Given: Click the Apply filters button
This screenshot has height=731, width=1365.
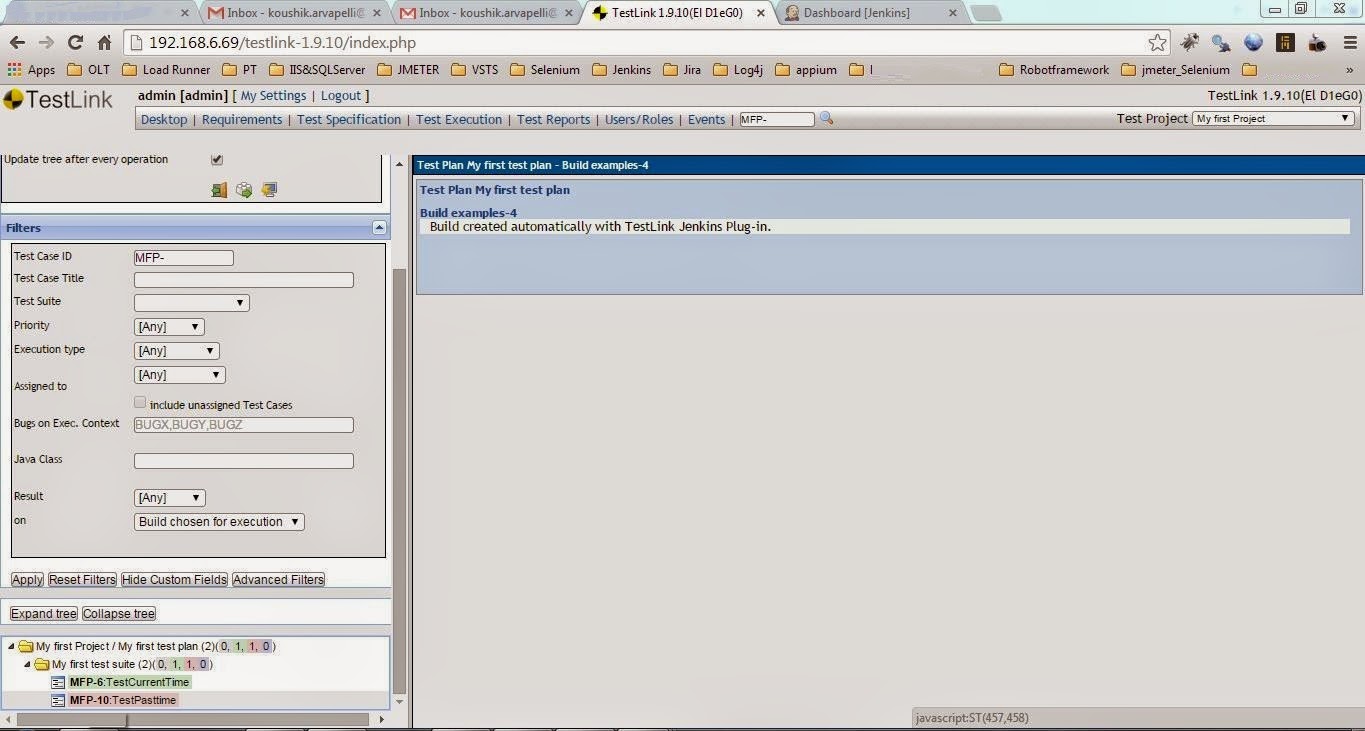Looking at the screenshot, I should click(27, 580).
